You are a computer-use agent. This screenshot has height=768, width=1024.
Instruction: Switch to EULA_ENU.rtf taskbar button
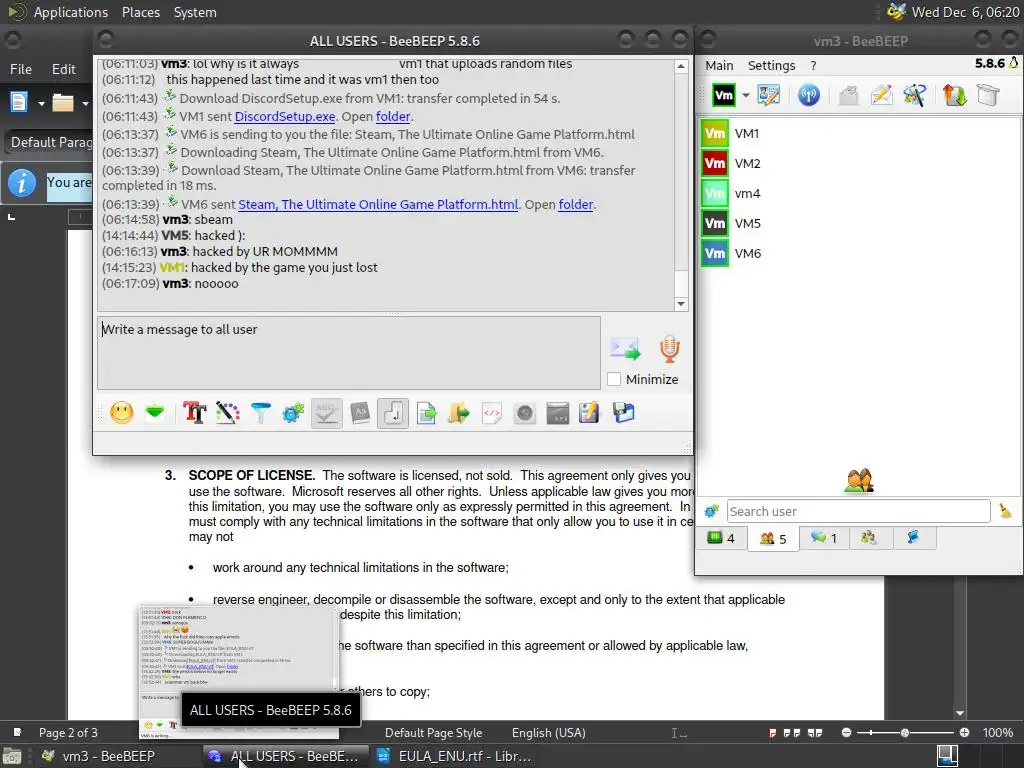click(x=456, y=756)
